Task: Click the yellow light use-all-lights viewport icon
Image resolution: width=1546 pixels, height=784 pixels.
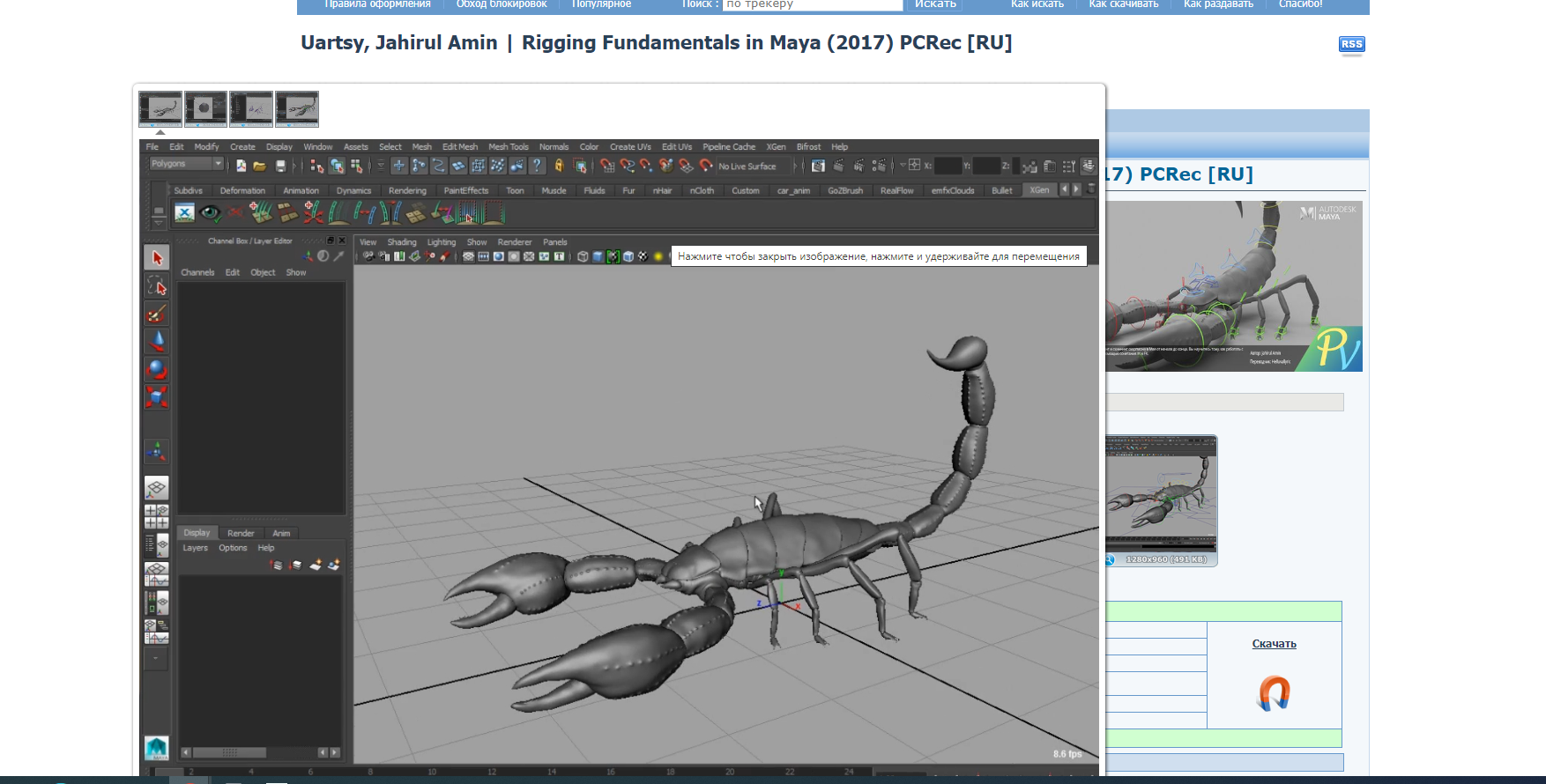Action: (658, 256)
